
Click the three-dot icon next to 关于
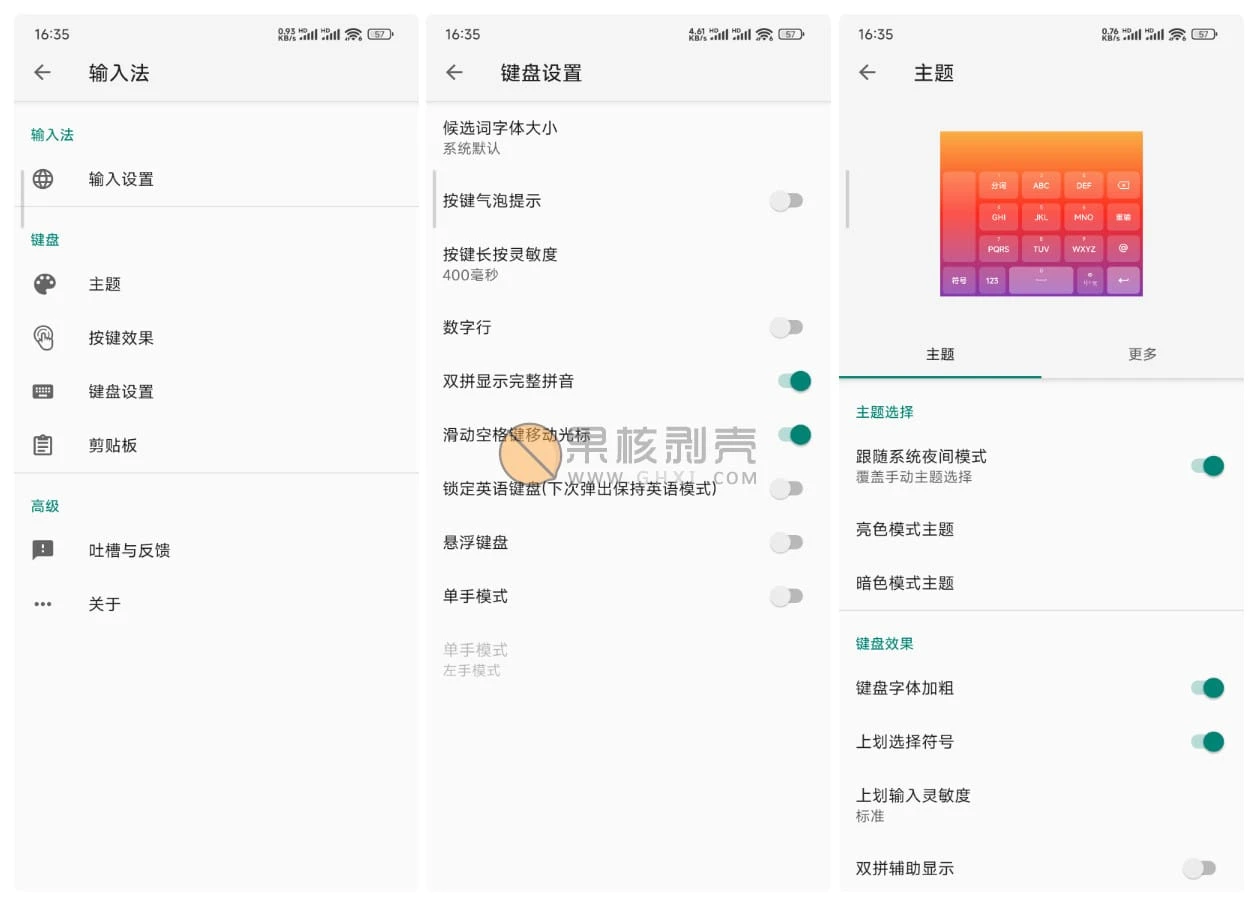click(x=43, y=604)
